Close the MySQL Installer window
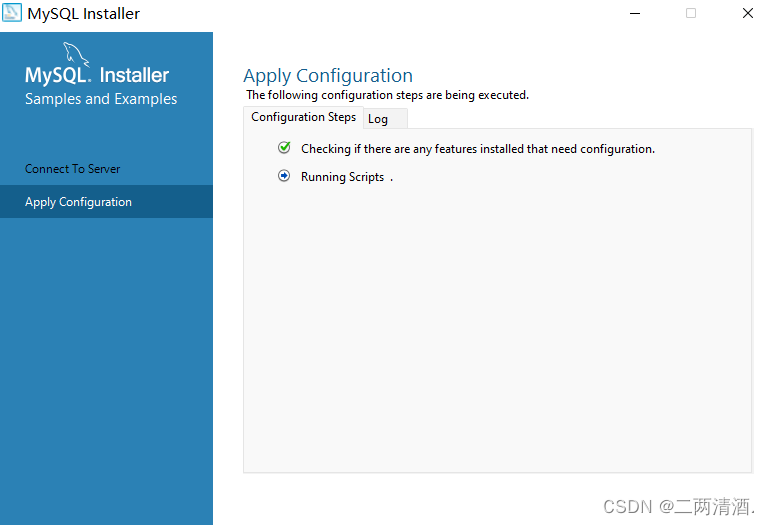 click(747, 13)
